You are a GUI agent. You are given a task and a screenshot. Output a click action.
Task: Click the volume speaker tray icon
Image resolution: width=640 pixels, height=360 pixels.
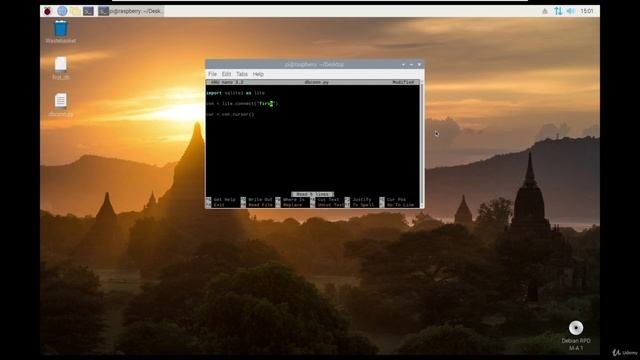(x=570, y=11)
